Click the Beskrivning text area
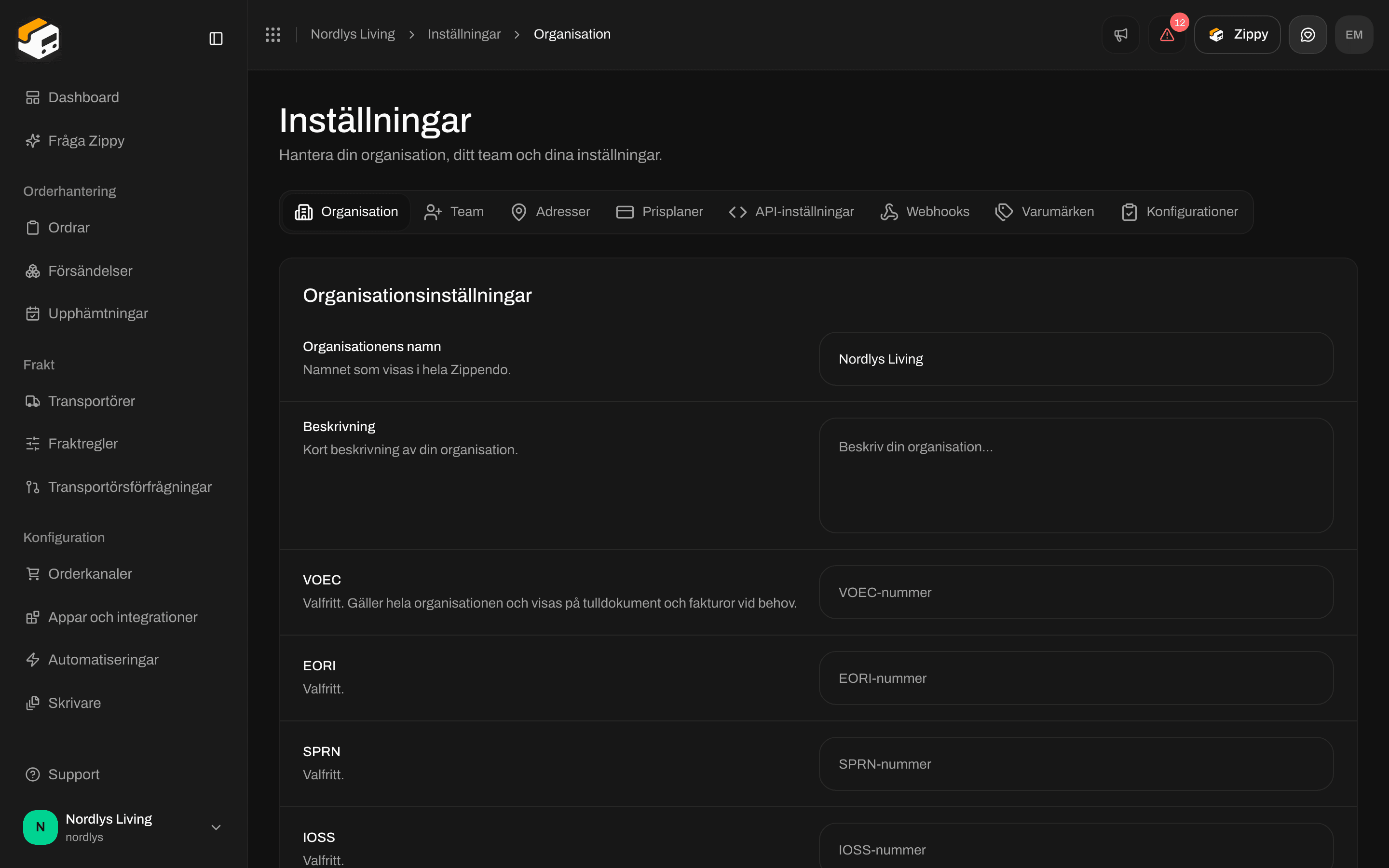 pos(1076,475)
